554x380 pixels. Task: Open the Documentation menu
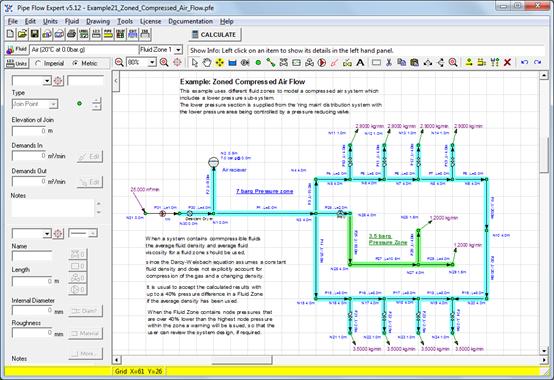[x=190, y=22]
